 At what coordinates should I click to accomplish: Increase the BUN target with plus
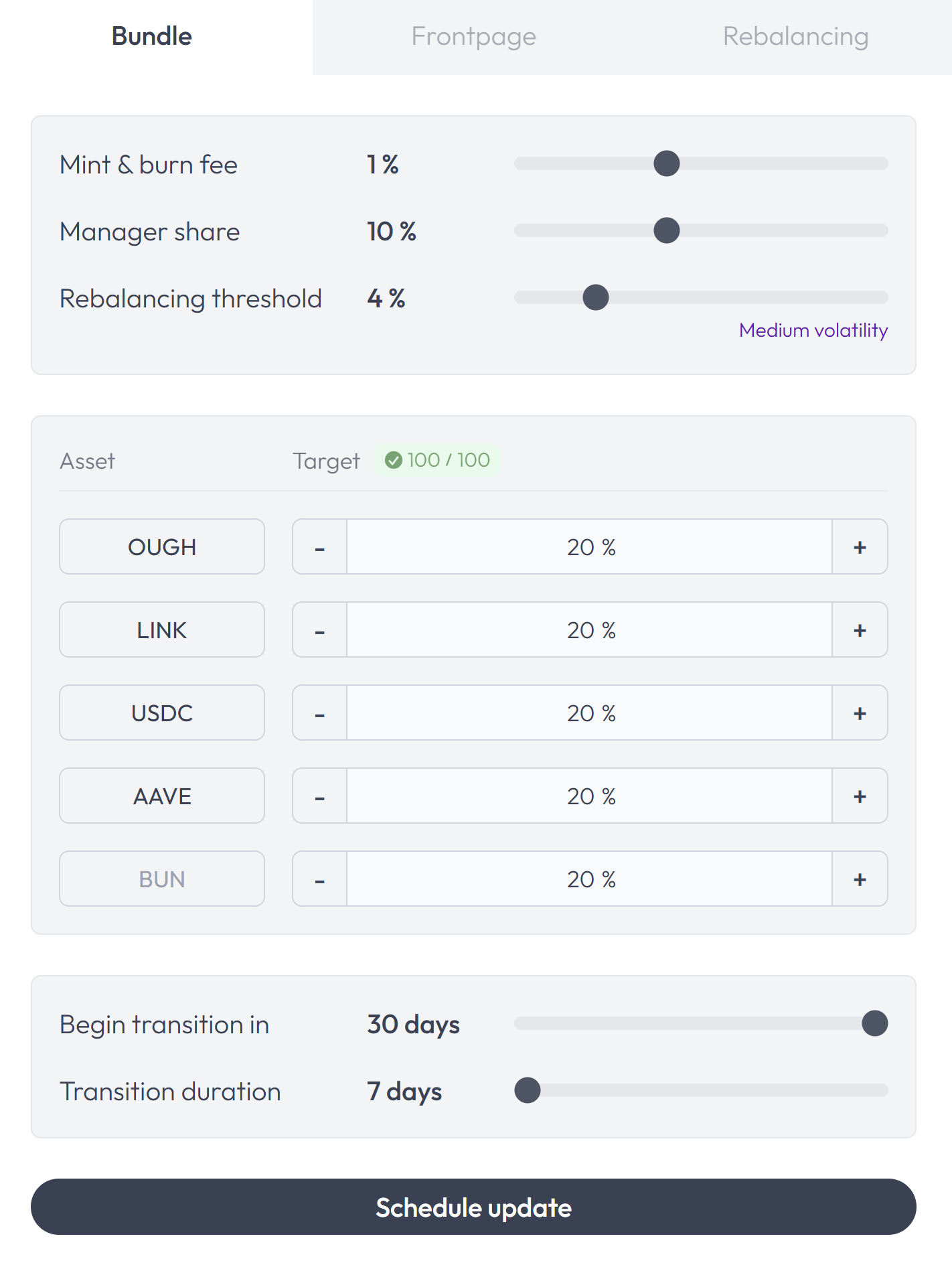860,879
